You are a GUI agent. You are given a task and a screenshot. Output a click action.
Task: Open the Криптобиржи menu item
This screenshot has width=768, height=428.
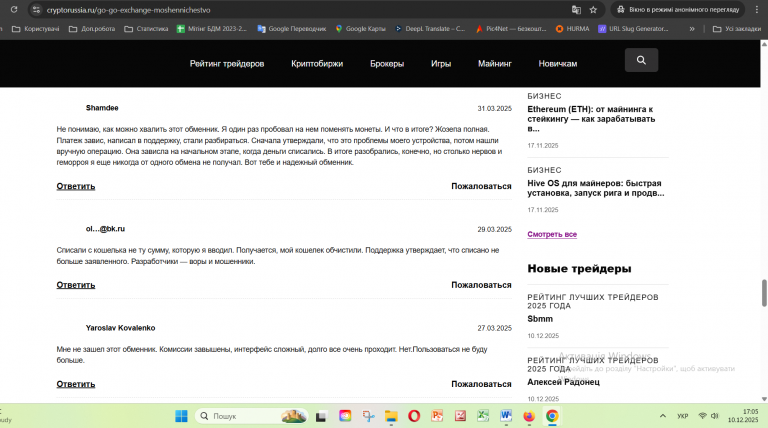click(317, 64)
